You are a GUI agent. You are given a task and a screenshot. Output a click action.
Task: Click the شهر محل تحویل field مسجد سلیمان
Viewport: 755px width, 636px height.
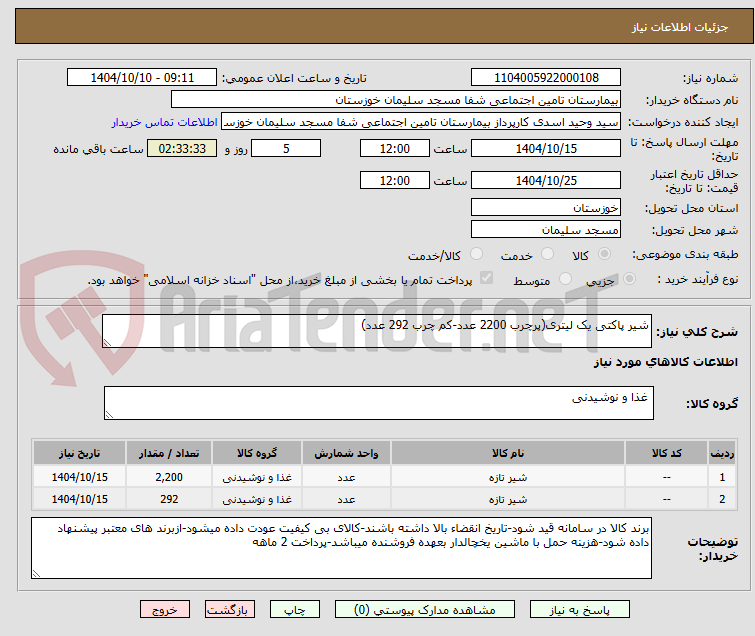(x=546, y=230)
